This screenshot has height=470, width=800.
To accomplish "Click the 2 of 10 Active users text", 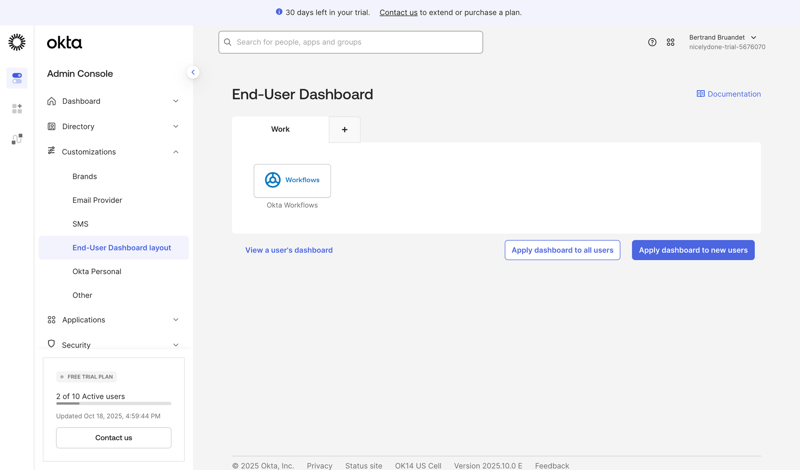I will pos(90,396).
